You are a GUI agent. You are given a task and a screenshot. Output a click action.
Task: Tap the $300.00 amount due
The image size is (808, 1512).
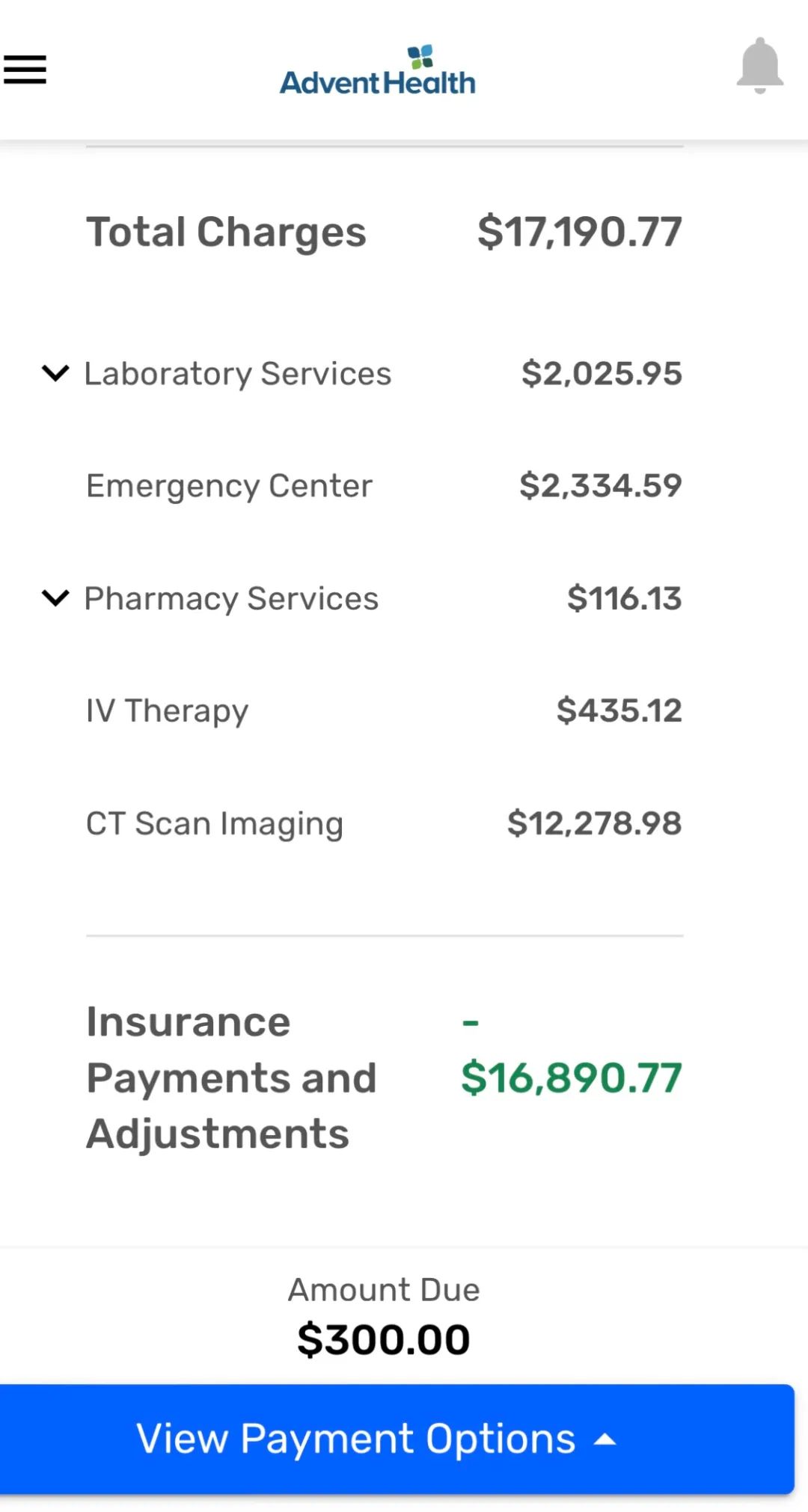[384, 1339]
